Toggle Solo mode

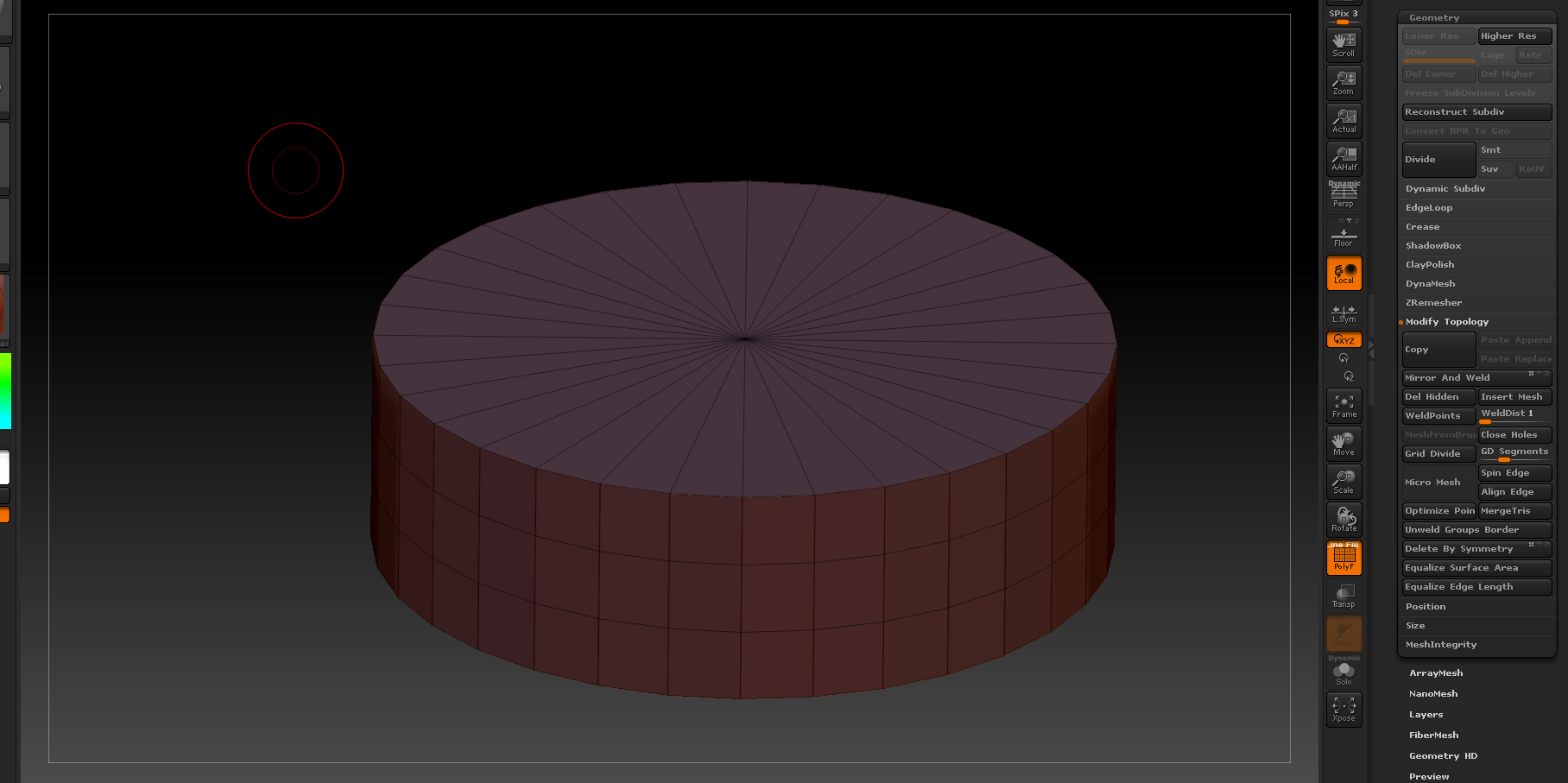1344,672
